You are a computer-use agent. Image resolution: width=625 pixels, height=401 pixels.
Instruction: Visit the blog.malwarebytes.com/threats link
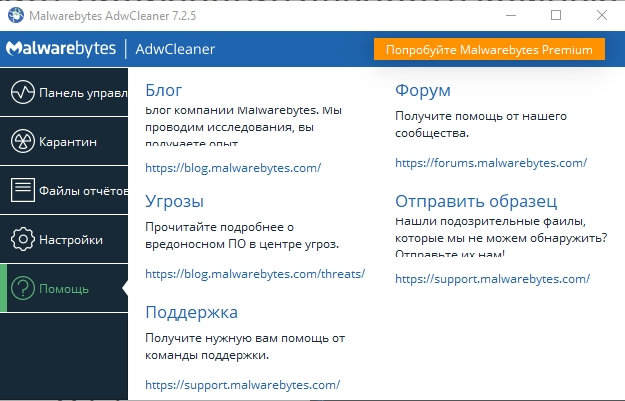click(255, 274)
